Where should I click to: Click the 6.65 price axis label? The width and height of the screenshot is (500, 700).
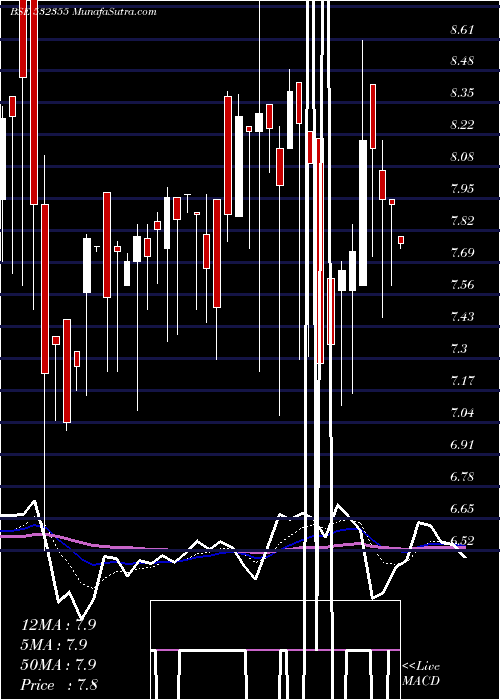pyautogui.click(x=462, y=508)
